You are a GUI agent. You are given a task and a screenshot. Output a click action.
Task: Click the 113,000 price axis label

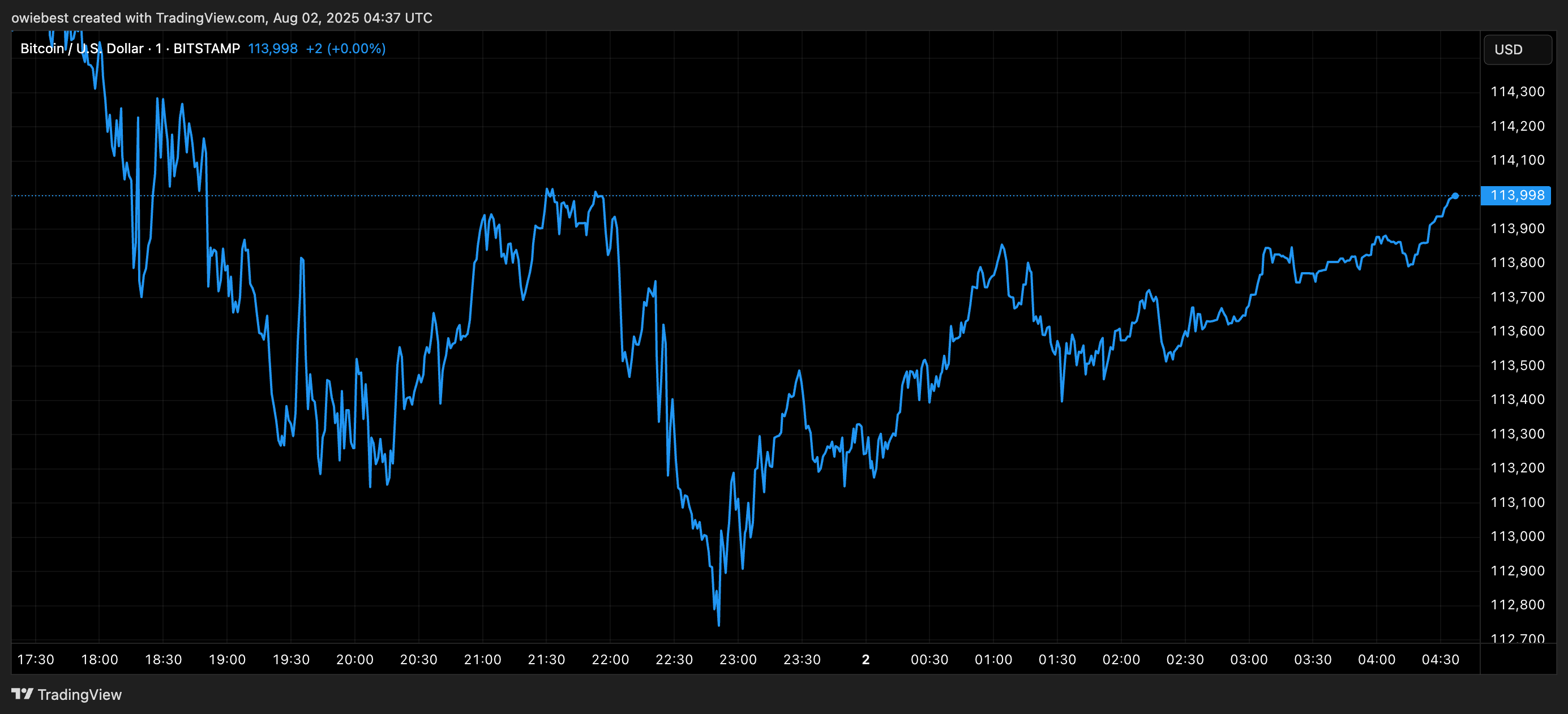(1518, 536)
